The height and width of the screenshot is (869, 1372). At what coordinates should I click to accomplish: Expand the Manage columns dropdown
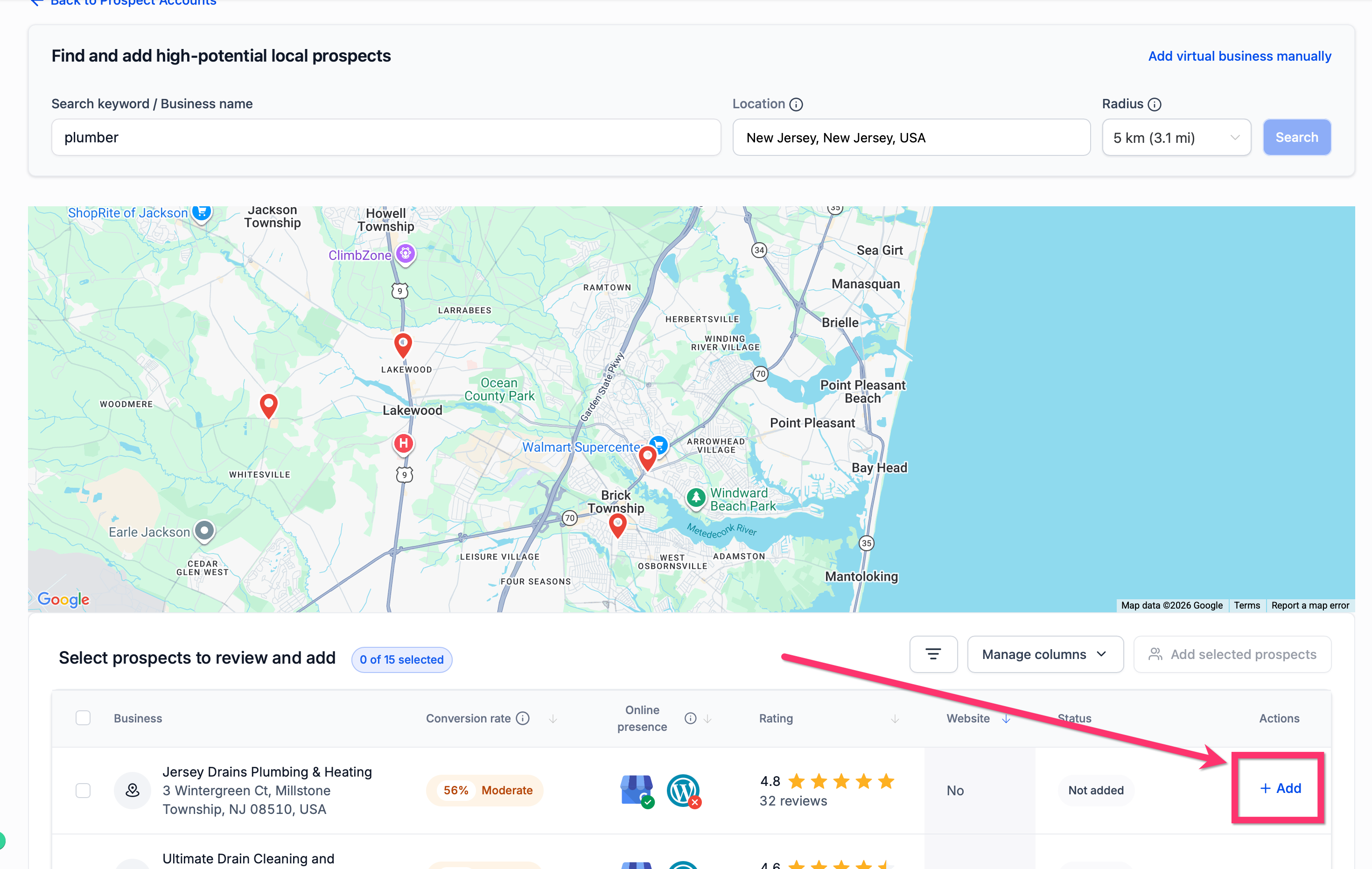1044,654
